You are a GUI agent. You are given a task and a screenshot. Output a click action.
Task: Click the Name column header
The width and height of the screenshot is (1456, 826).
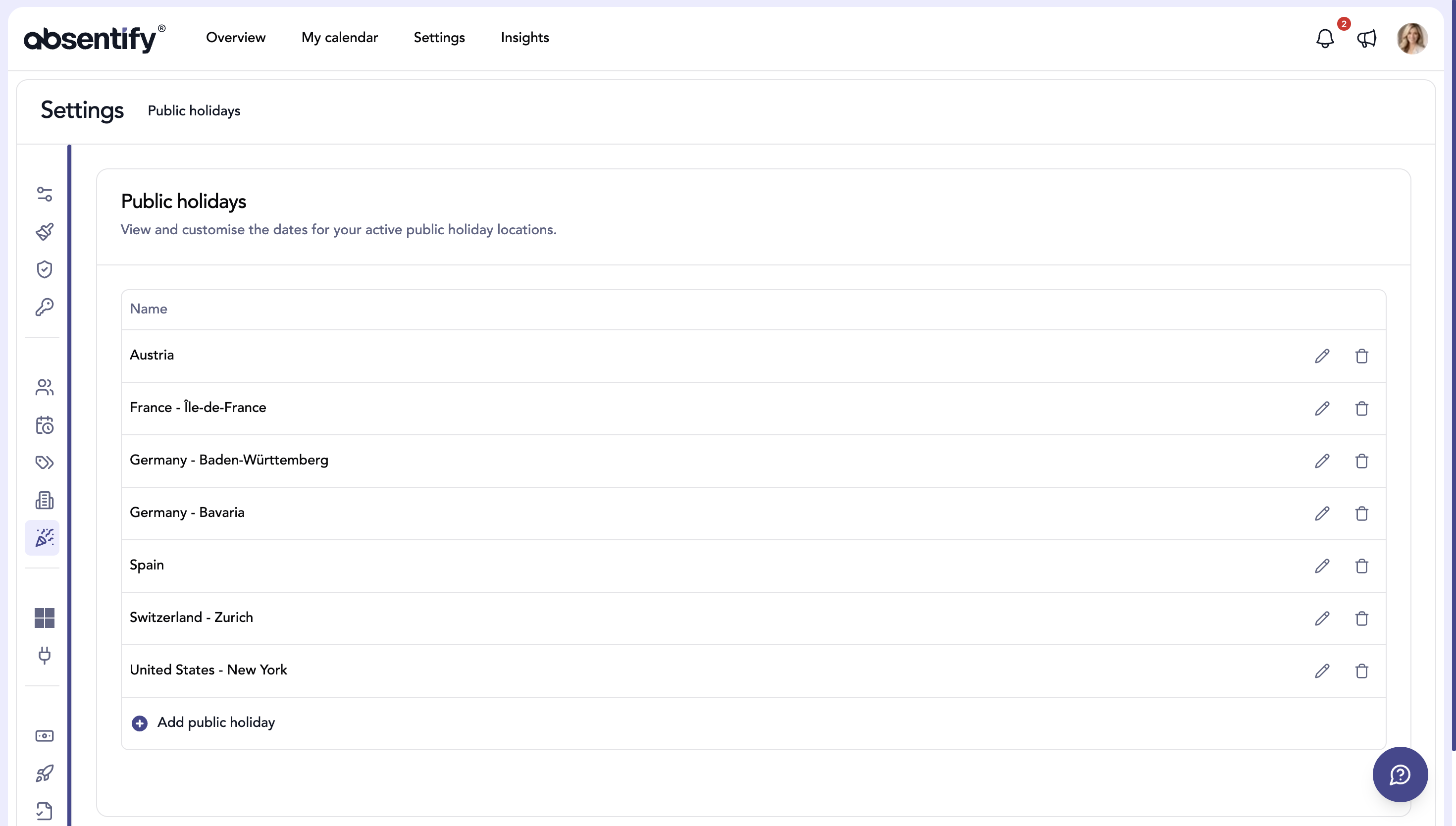[x=149, y=309]
